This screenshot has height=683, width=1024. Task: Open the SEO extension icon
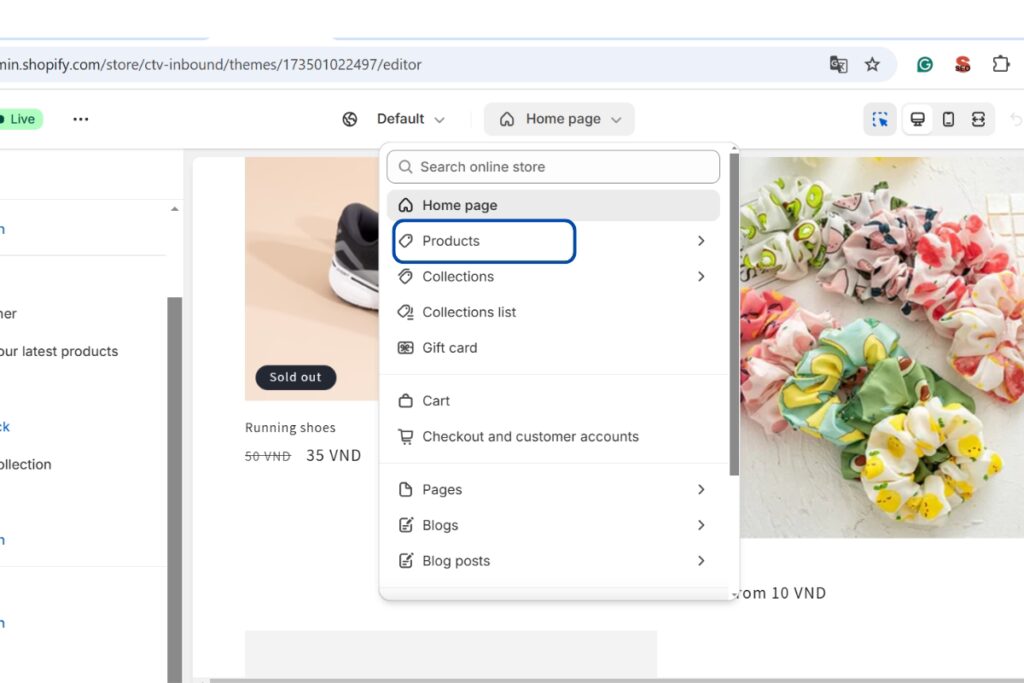(x=963, y=64)
